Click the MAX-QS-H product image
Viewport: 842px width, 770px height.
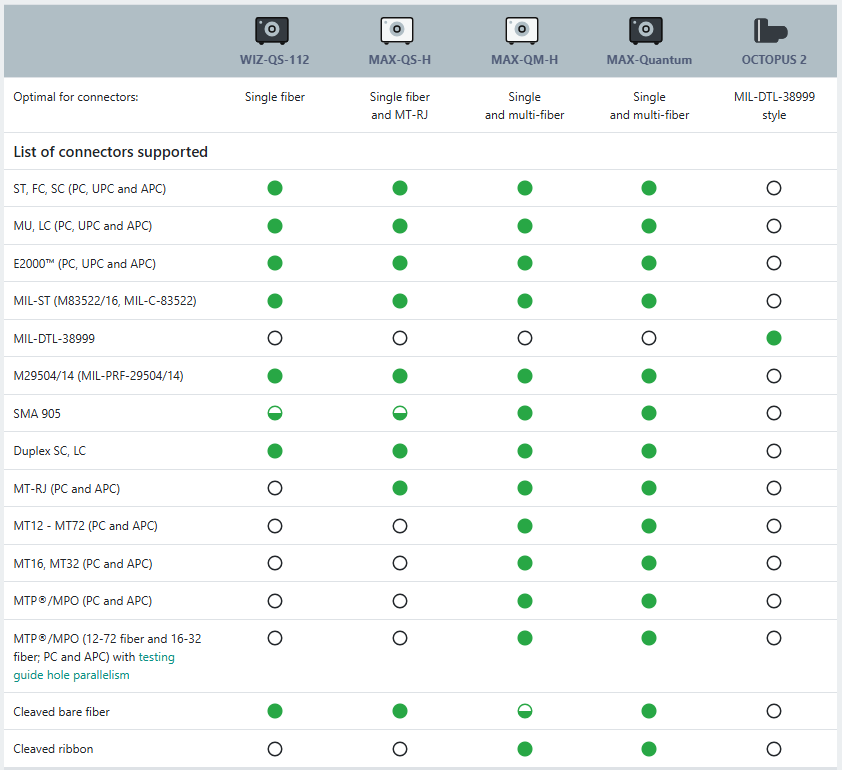(399, 30)
